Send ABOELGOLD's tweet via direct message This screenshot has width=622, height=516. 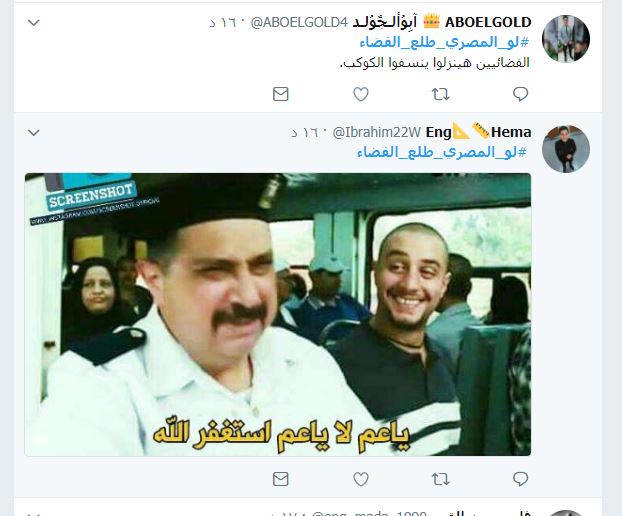point(280,94)
